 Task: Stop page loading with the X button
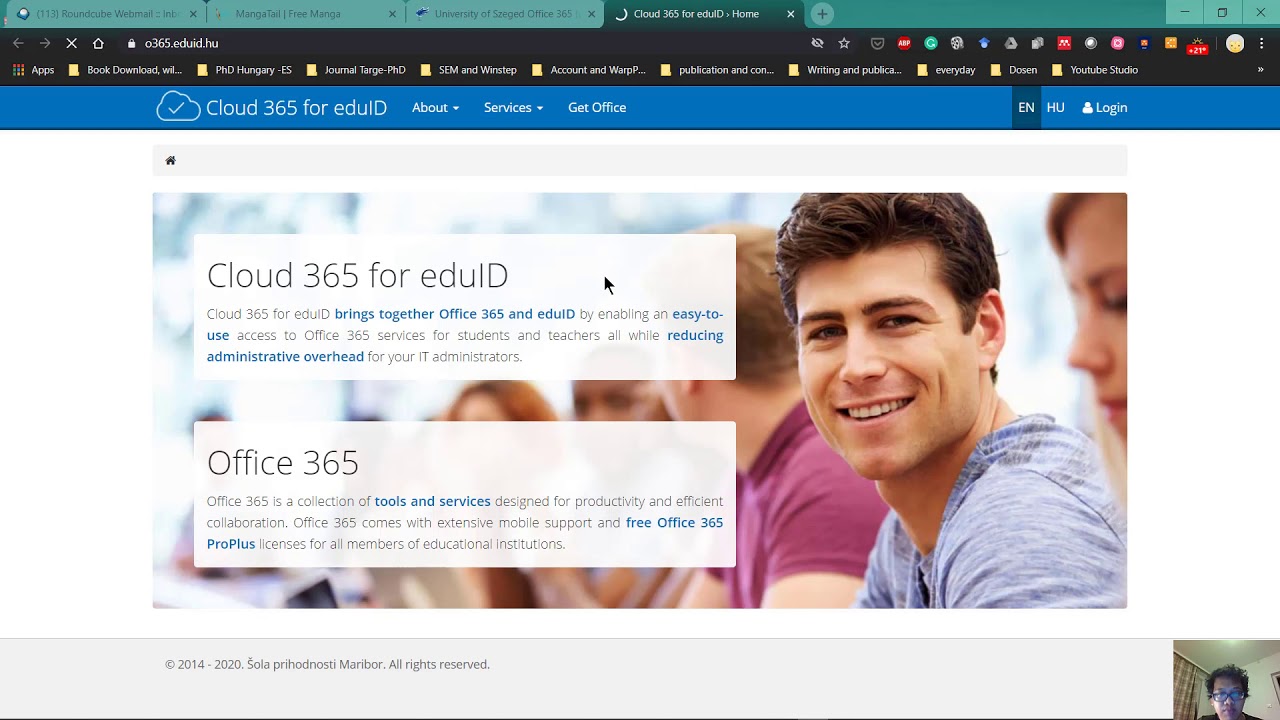(x=71, y=43)
